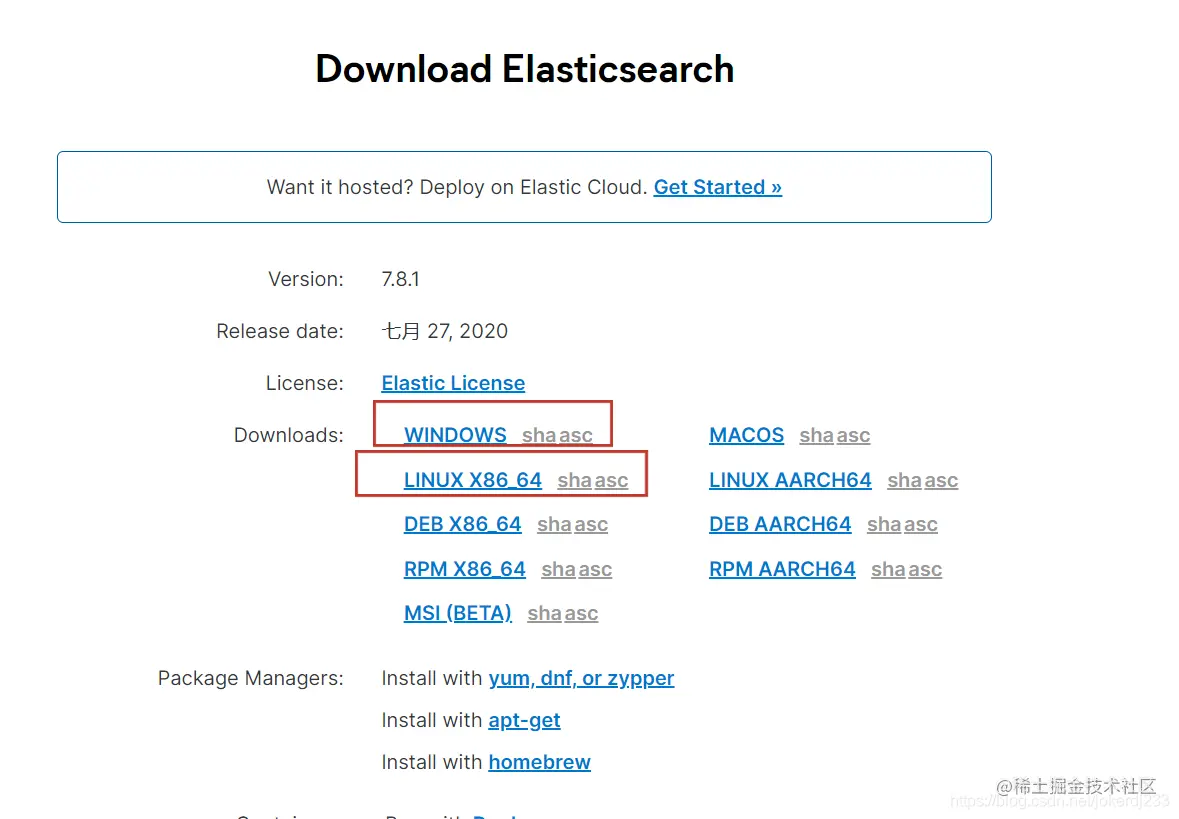Open sha checksum for RPM AARCH64
This screenshot has height=819, width=1179.
[889, 569]
